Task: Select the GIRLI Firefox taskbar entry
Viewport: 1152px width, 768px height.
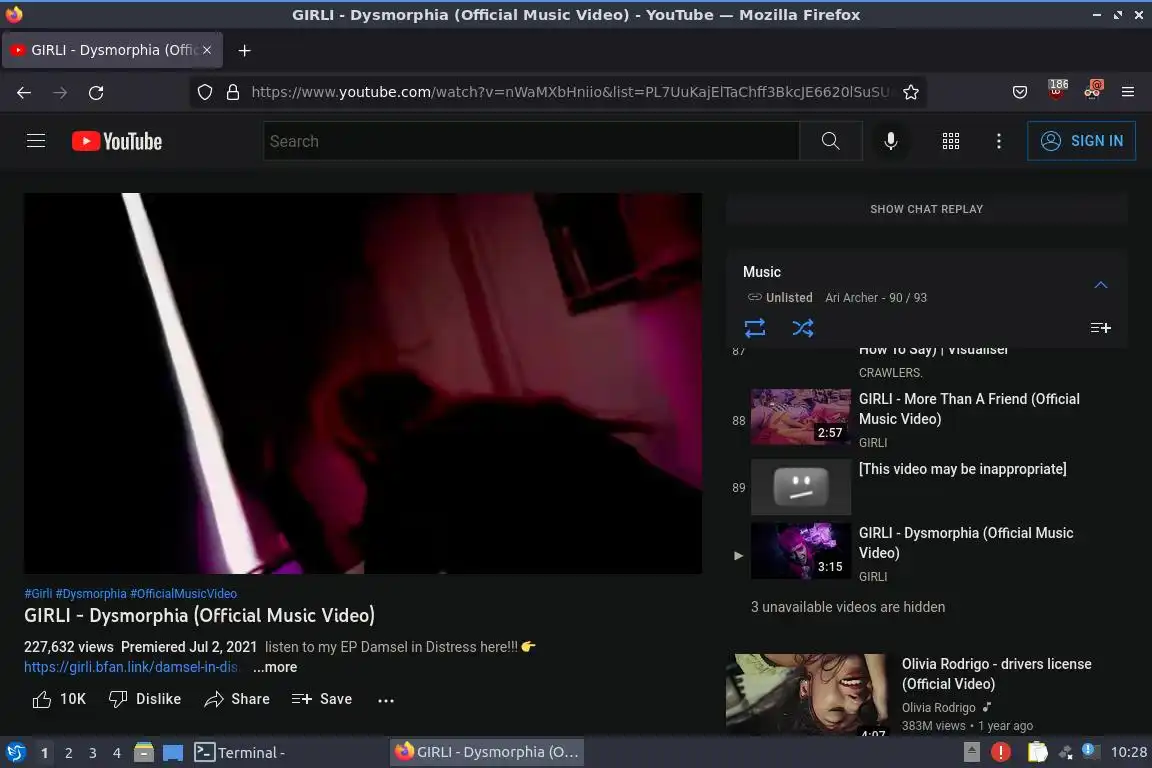Action: pyautogui.click(x=486, y=752)
